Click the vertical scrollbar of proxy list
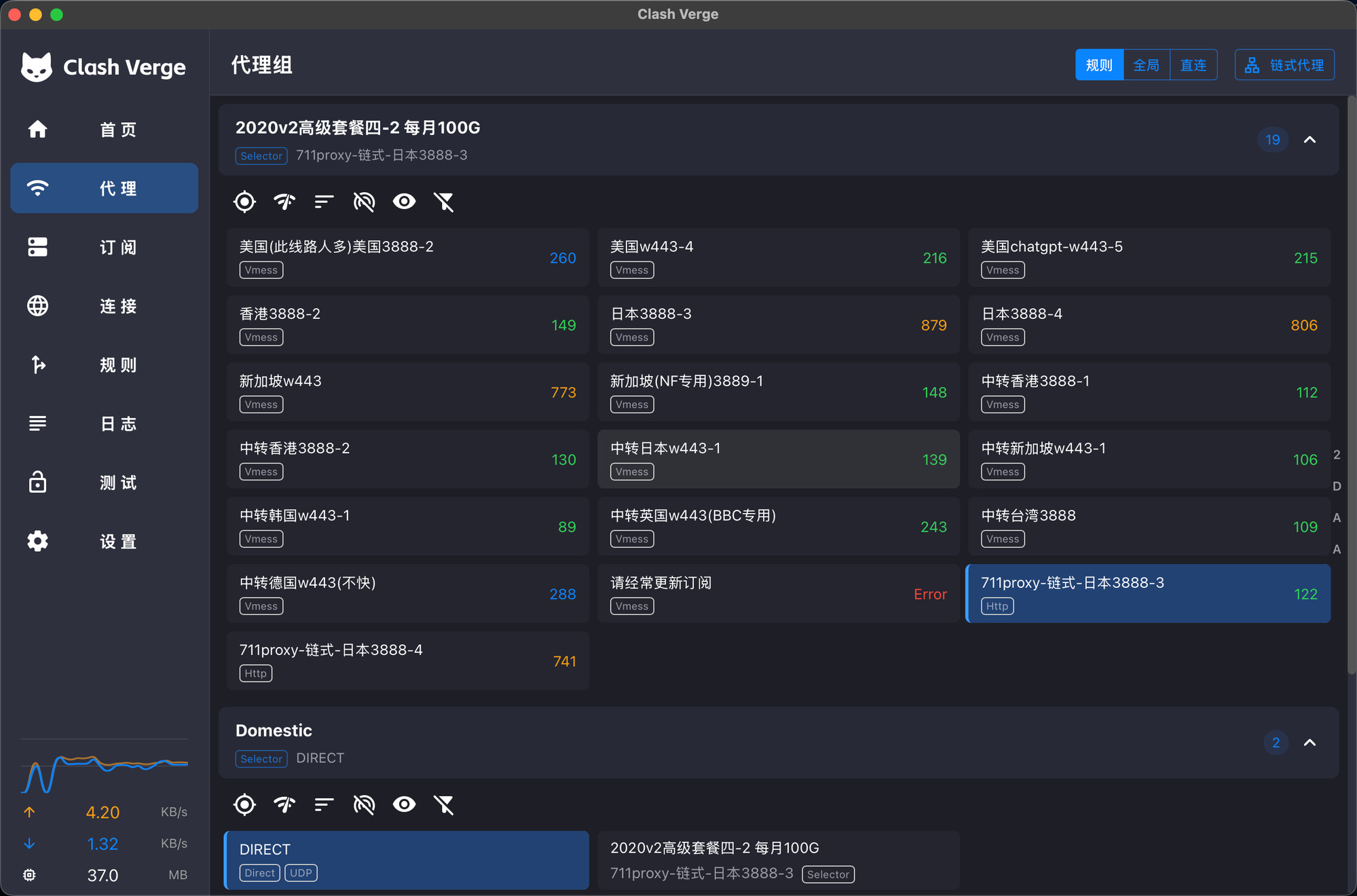The height and width of the screenshot is (896, 1357). (1352, 386)
